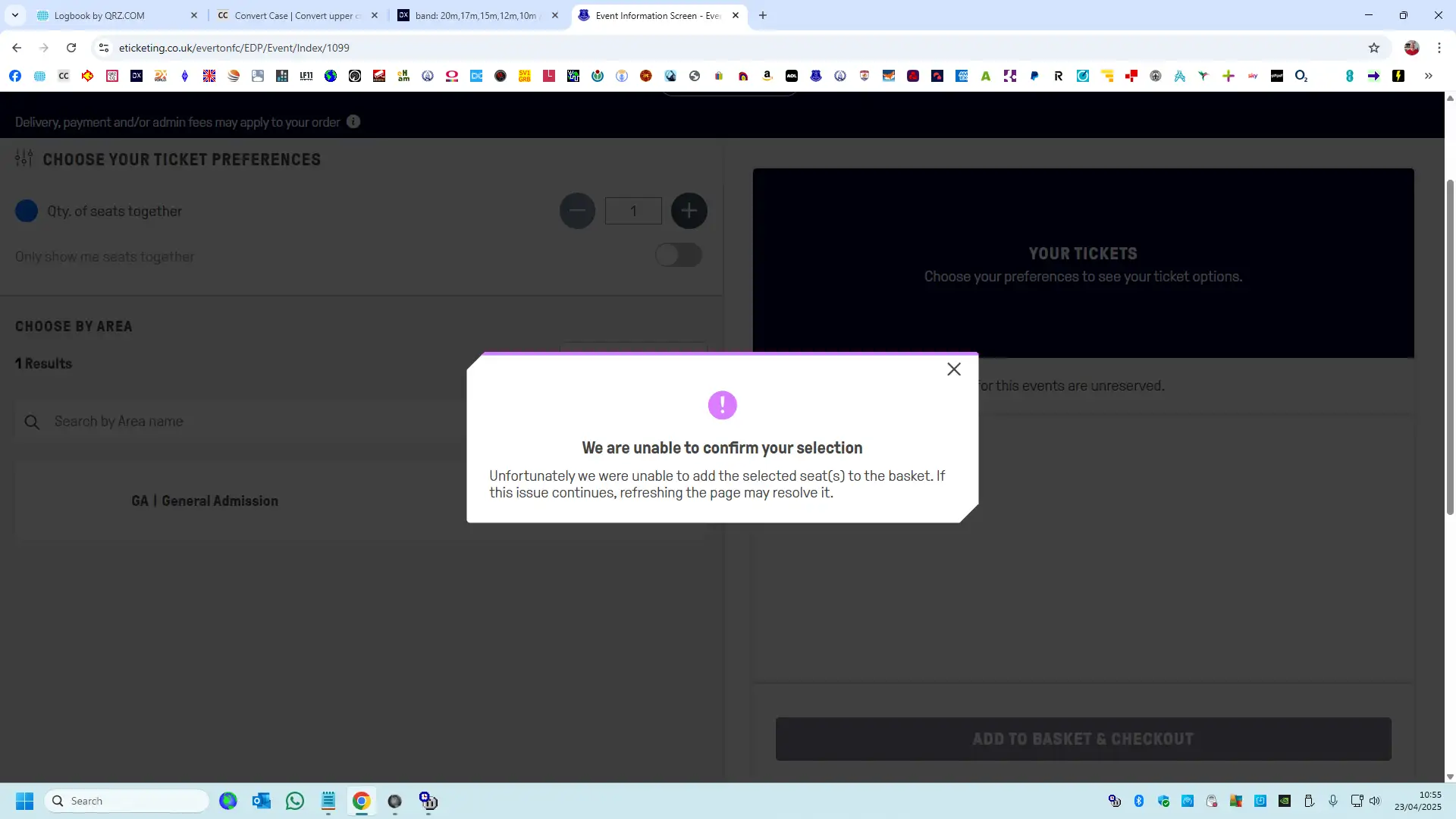Click the plus quantity button
The image size is (1456, 819).
point(689,211)
